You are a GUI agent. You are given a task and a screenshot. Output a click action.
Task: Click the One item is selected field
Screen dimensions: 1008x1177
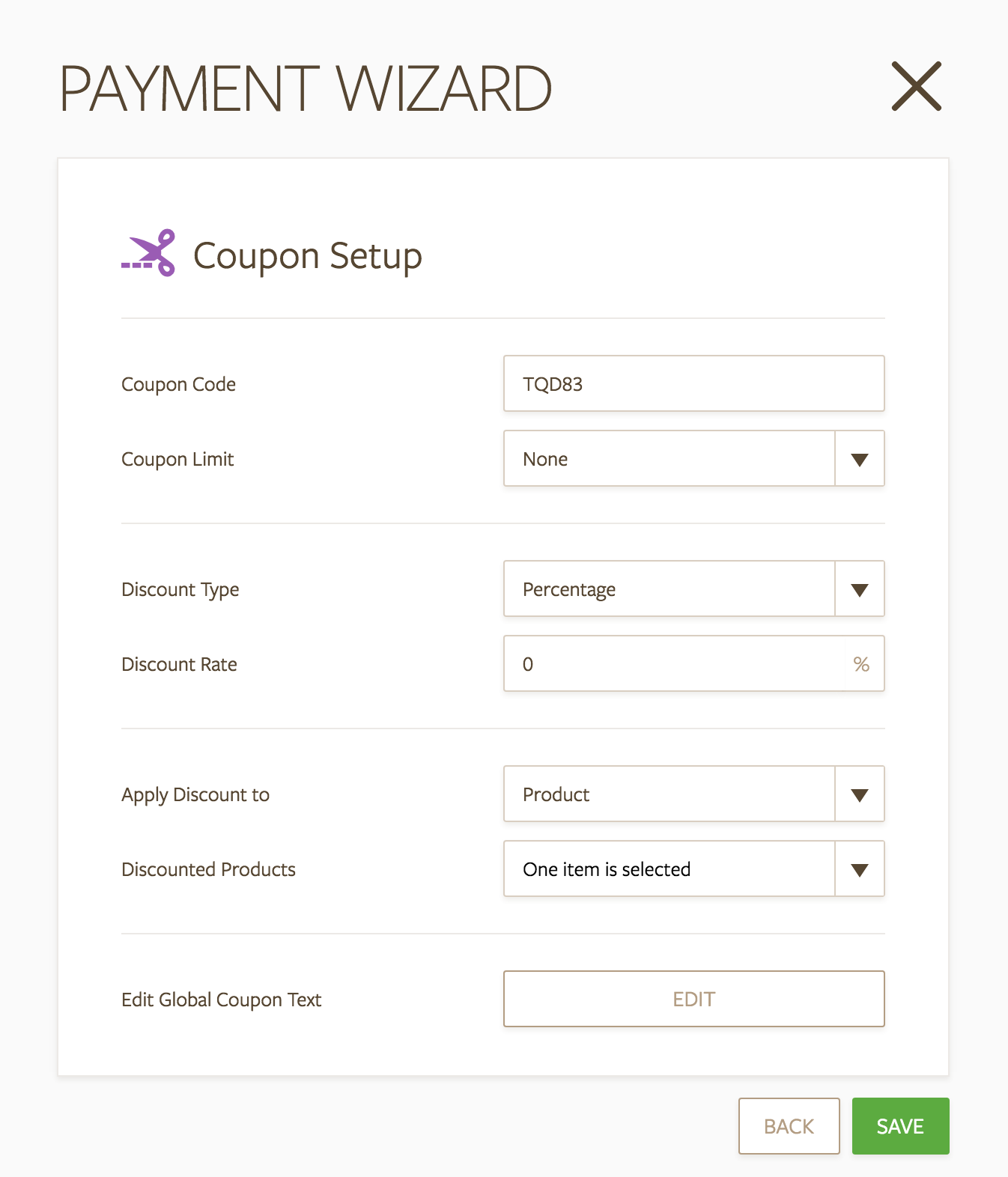click(670, 869)
